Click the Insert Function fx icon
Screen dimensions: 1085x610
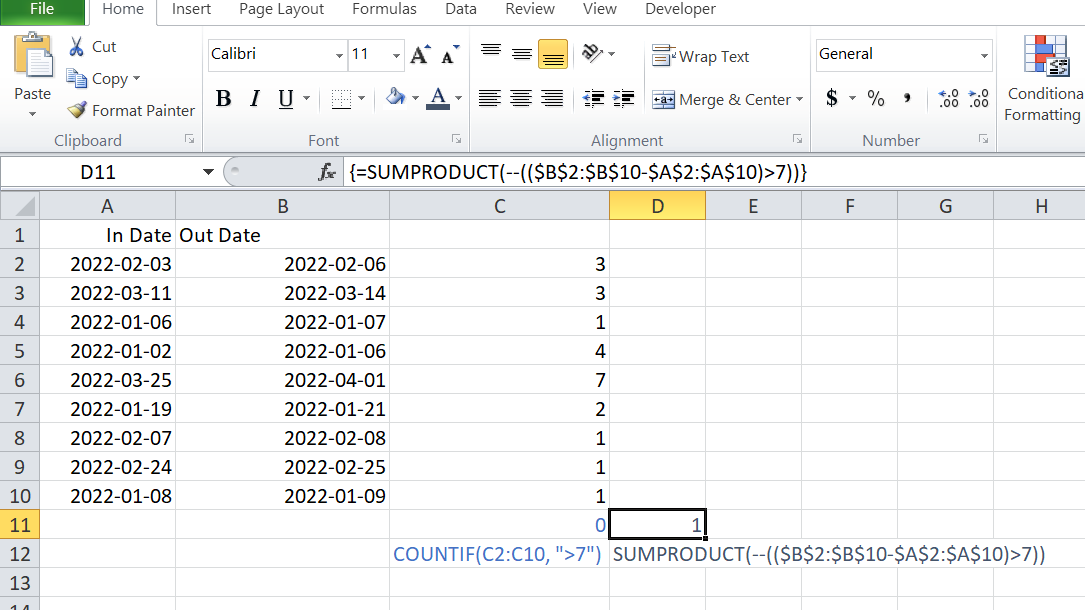pos(327,172)
